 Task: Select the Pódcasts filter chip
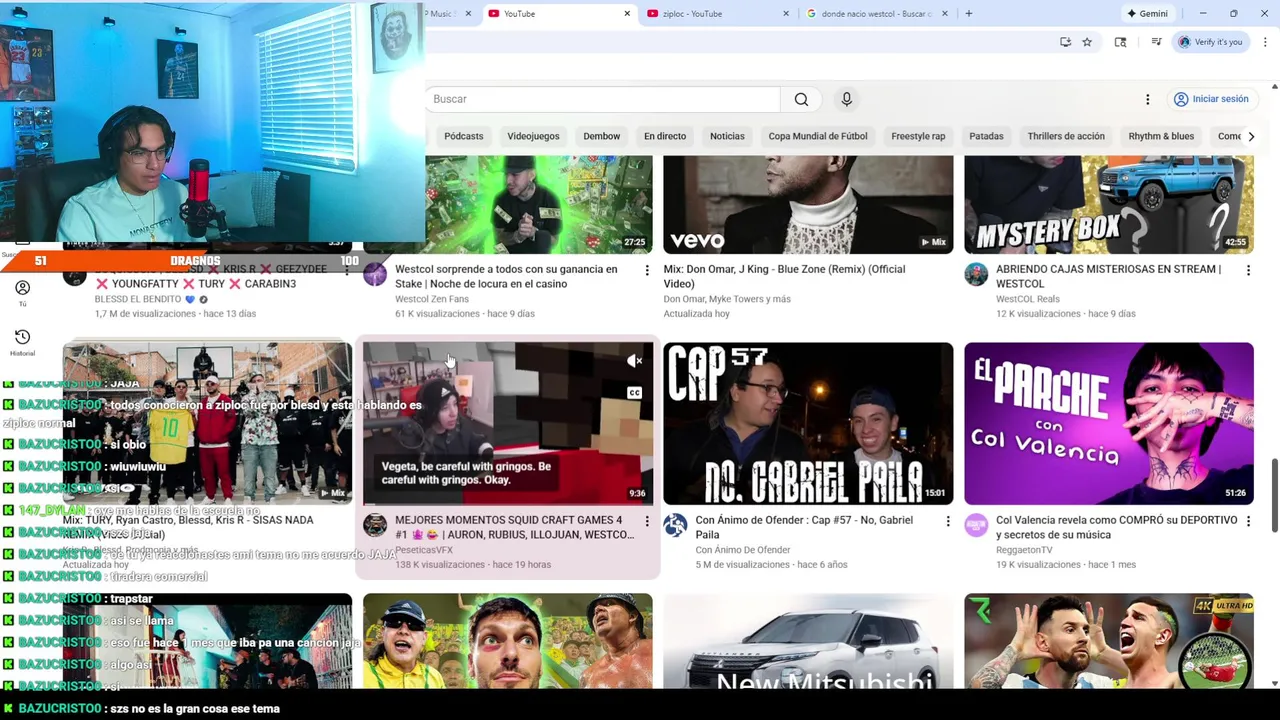click(x=464, y=136)
